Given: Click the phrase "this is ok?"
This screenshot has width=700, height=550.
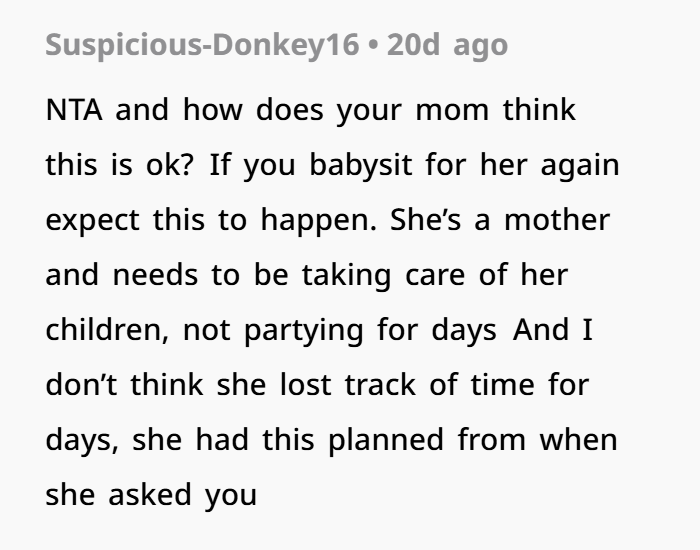Looking at the screenshot, I should [x=120, y=165].
